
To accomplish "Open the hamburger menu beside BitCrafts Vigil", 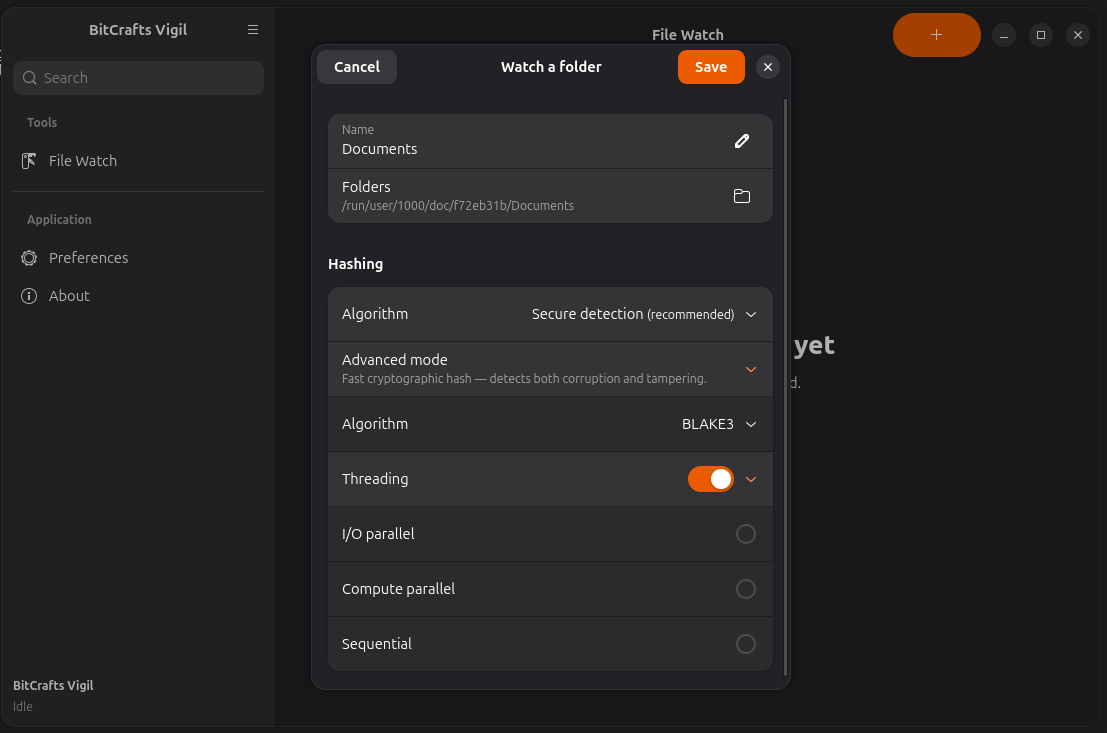I will point(253,30).
